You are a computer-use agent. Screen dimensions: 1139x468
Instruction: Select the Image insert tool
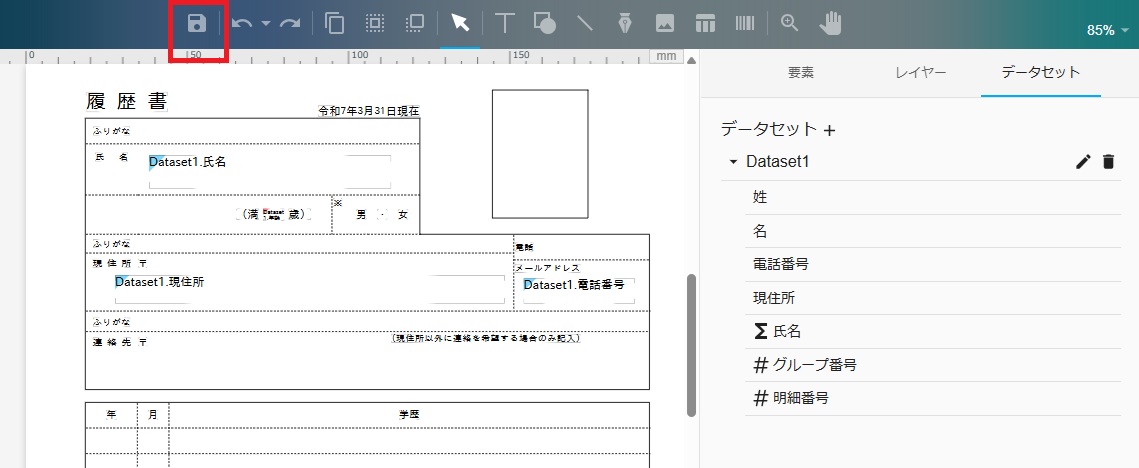665,23
